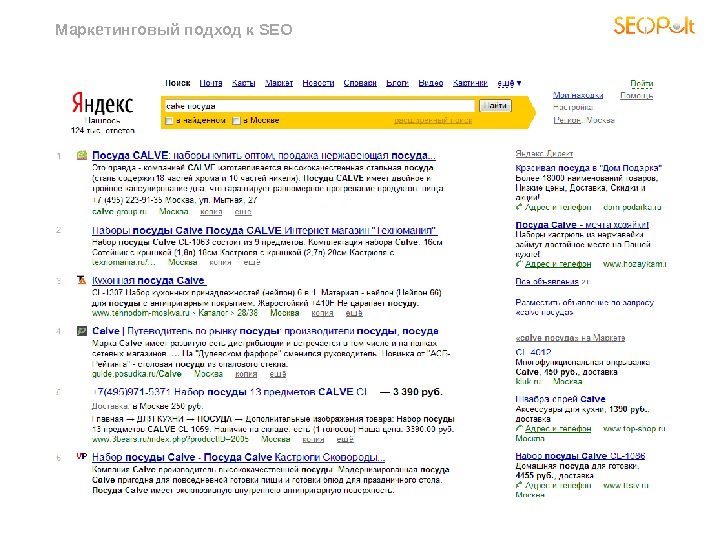Open ad "Красивая посуда в Дом Подарка"
Screen dimensions: 720x540
(589, 168)
